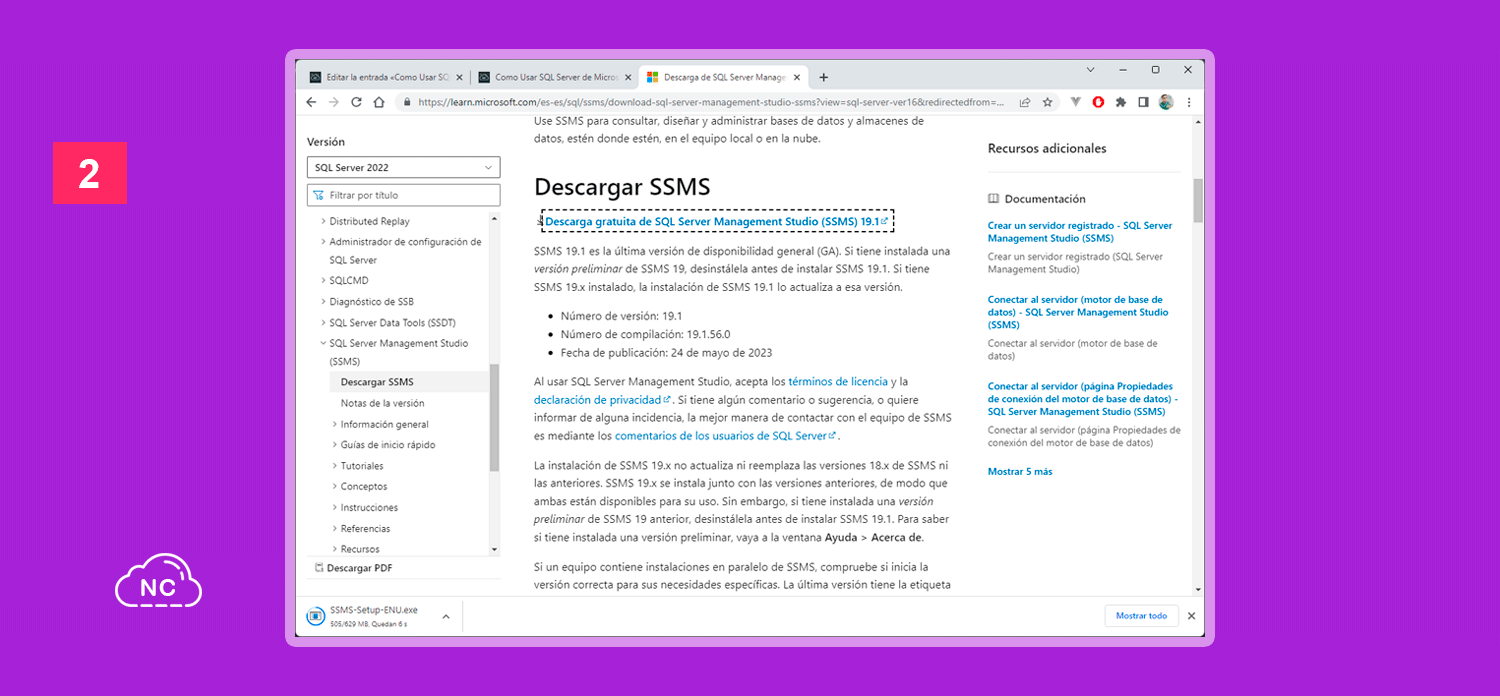Image resolution: width=1500 pixels, height=696 pixels.
Task: Click 'Mostrar 5 más' link
Action: 1020,471
